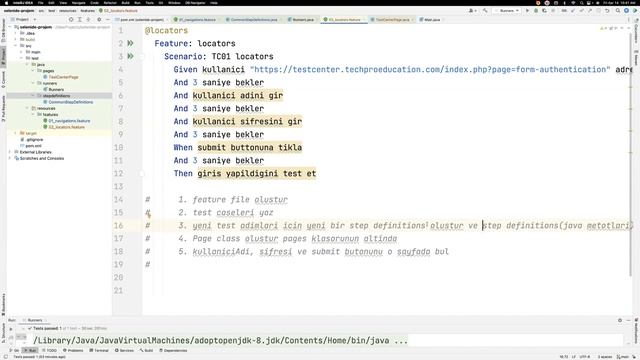Open the Runners run configuration dropdown
This screenshot has height=360, width=640.
(507, 11)
